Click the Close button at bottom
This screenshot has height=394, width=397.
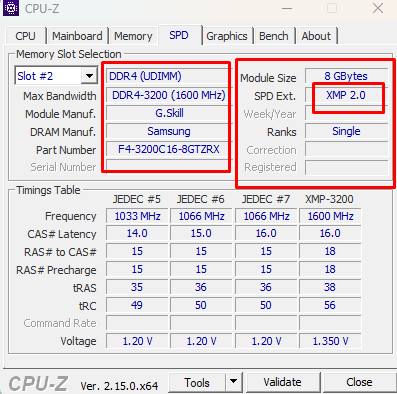[x=359, y=382]
